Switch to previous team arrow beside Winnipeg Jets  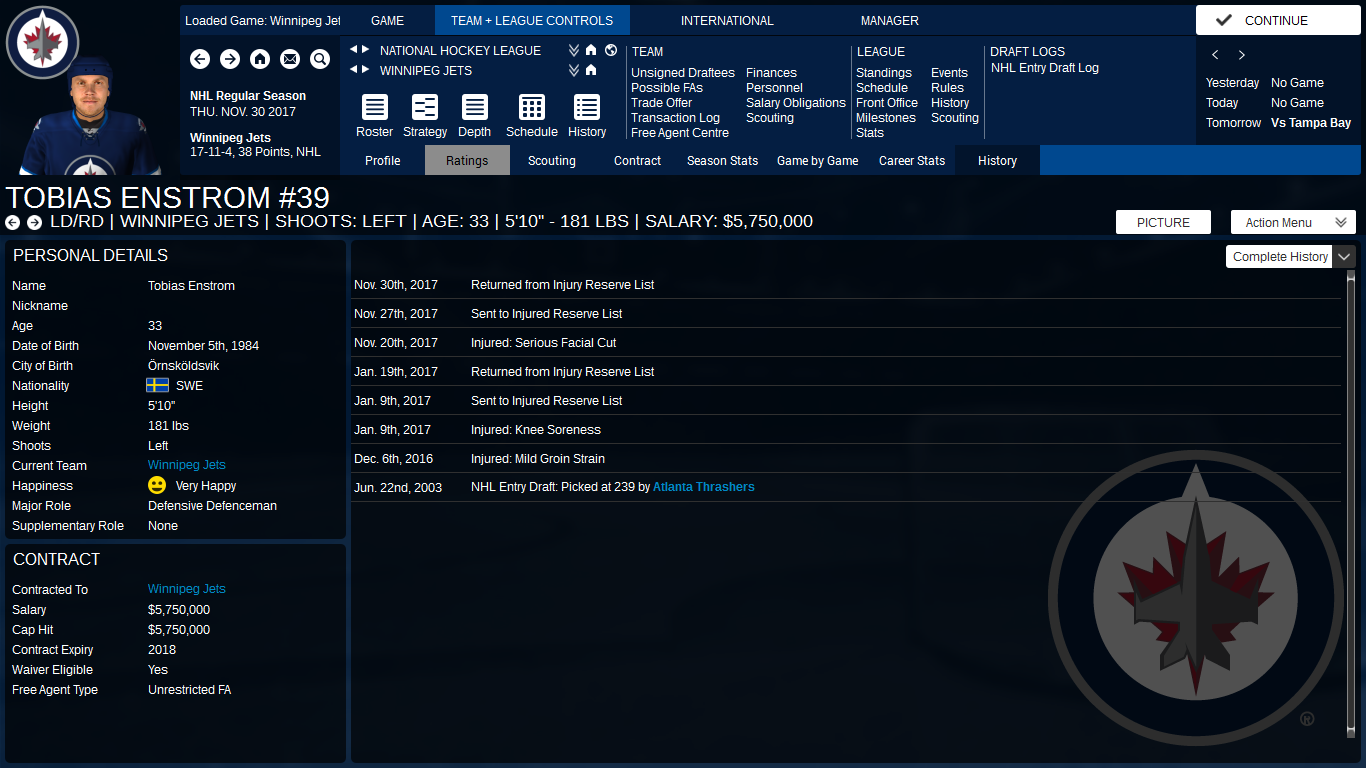click(353, 70)
